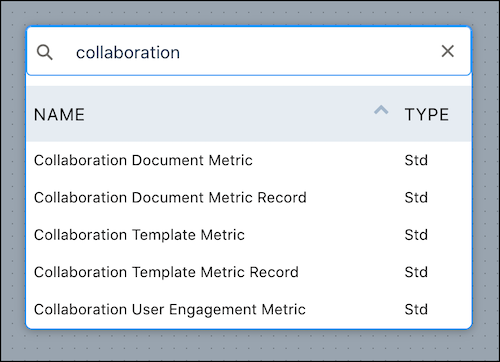Screen dimensions: 500x362
Task: Toggle sort using the NAME column arrow
Action: click(381, 110)
